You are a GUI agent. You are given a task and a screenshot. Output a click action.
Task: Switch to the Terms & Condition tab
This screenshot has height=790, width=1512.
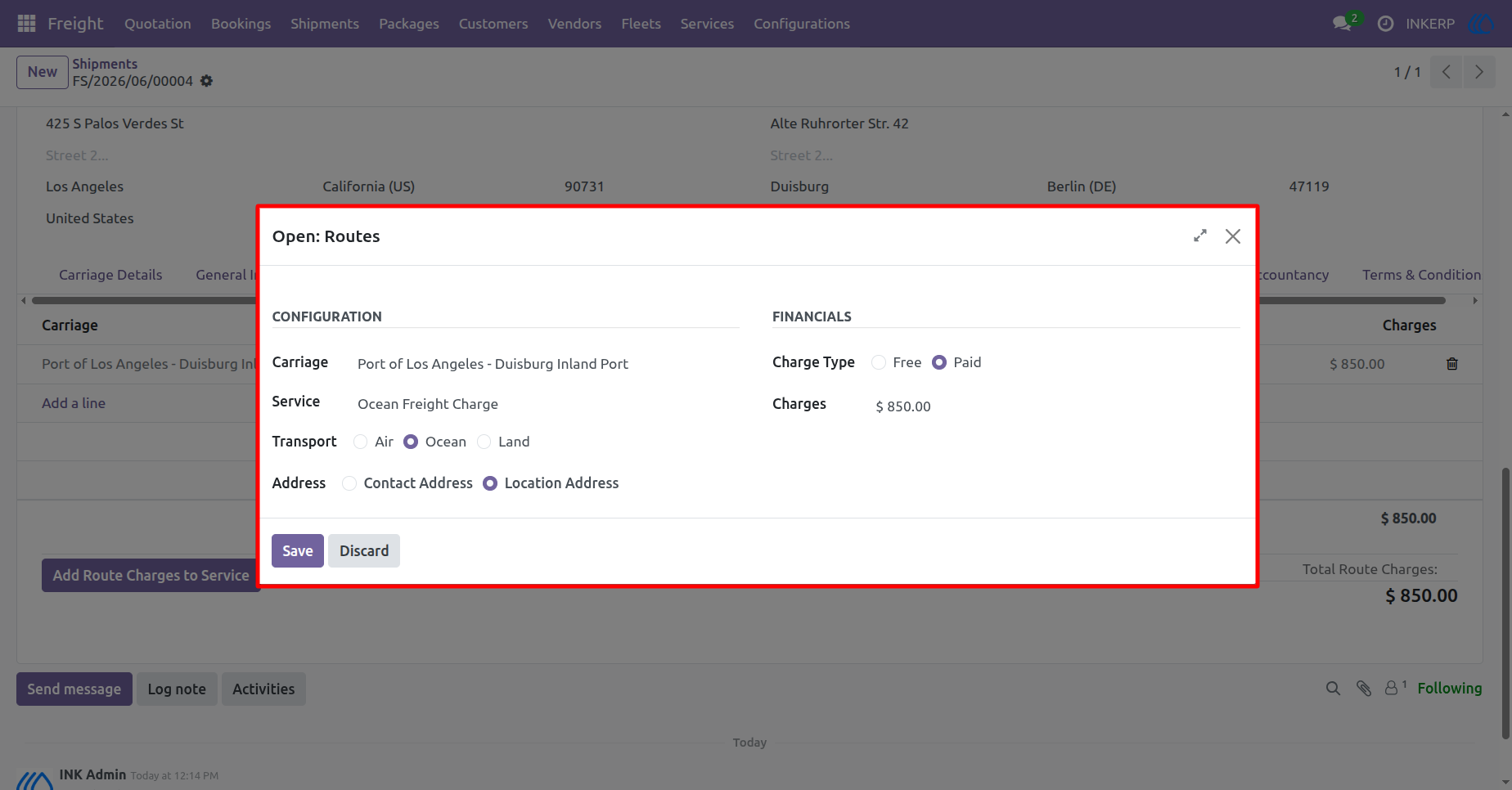click(x=1421, y=275)
